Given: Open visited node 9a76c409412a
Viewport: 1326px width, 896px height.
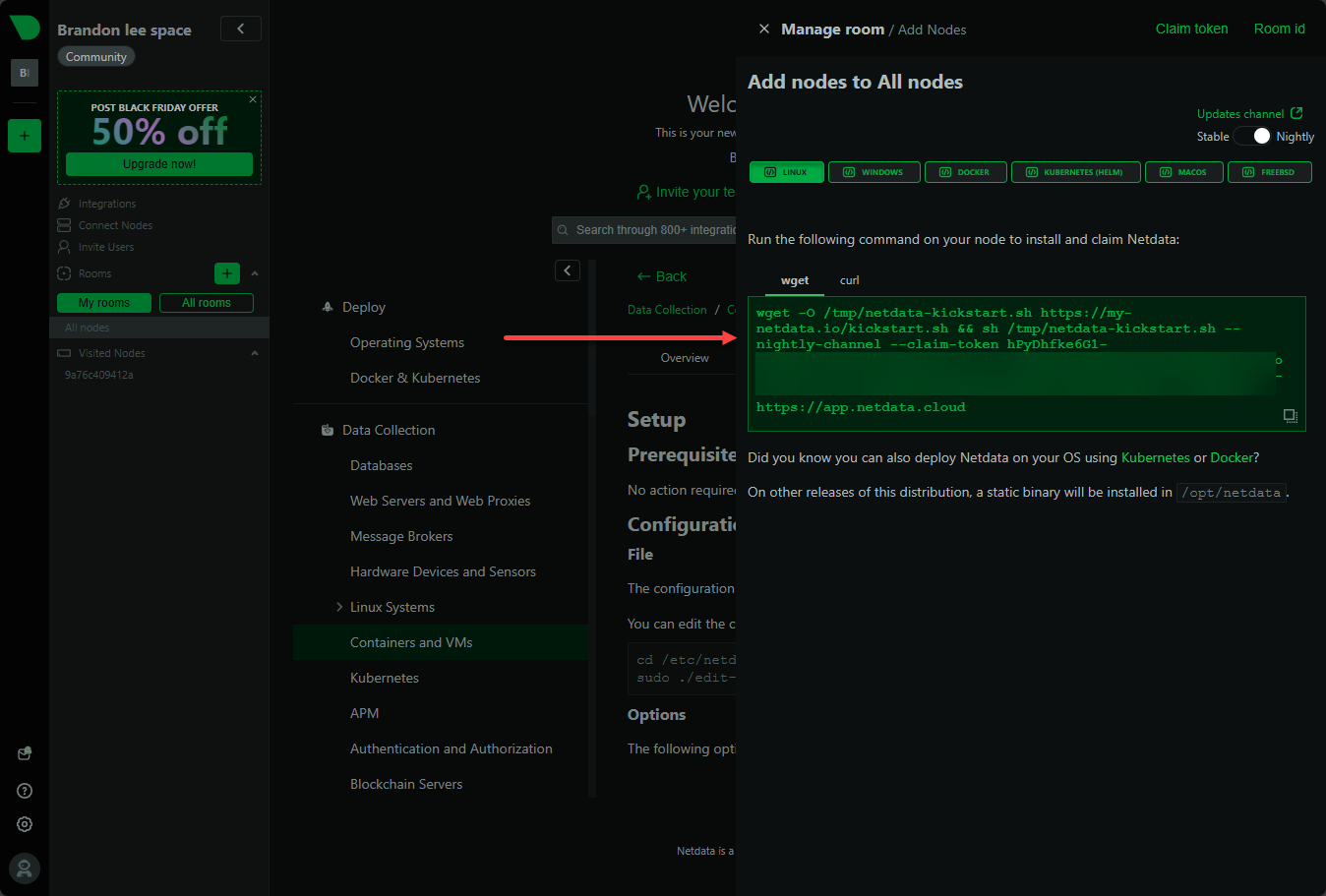Looking at the screenshot, I should pyautogui.click(x=99, y=375).
